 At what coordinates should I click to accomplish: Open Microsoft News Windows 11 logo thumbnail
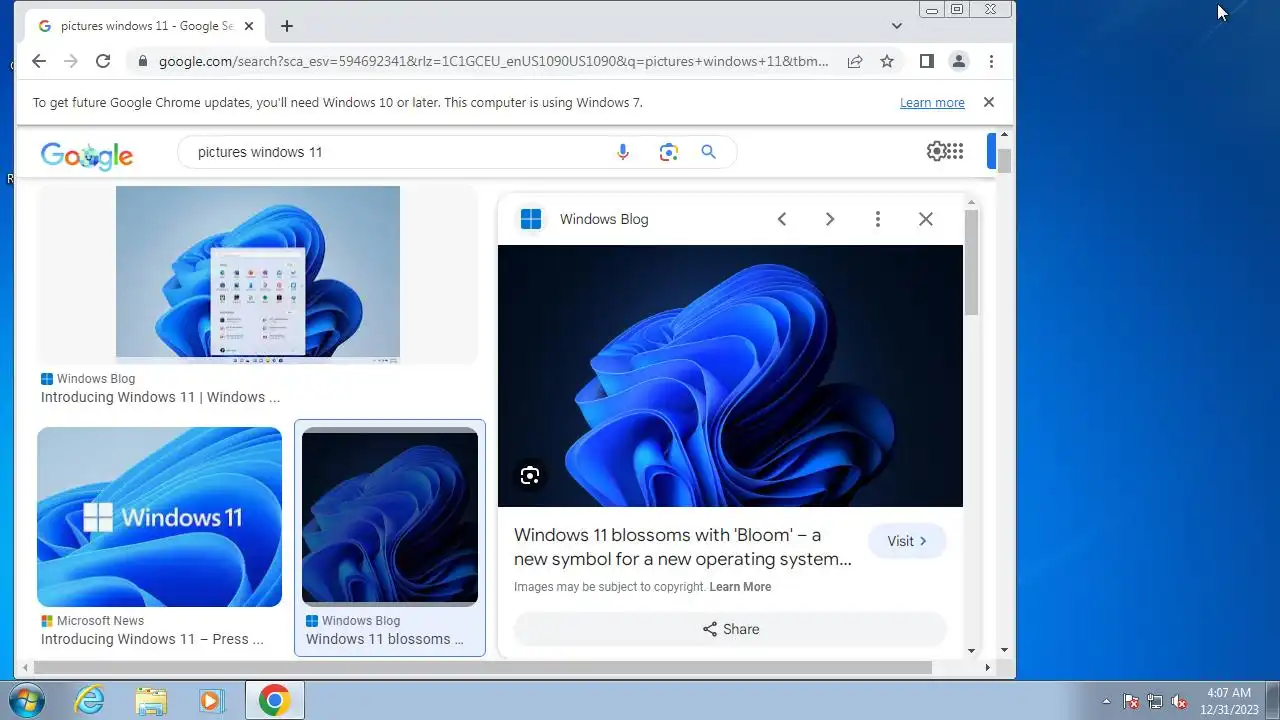coord(160,517)
